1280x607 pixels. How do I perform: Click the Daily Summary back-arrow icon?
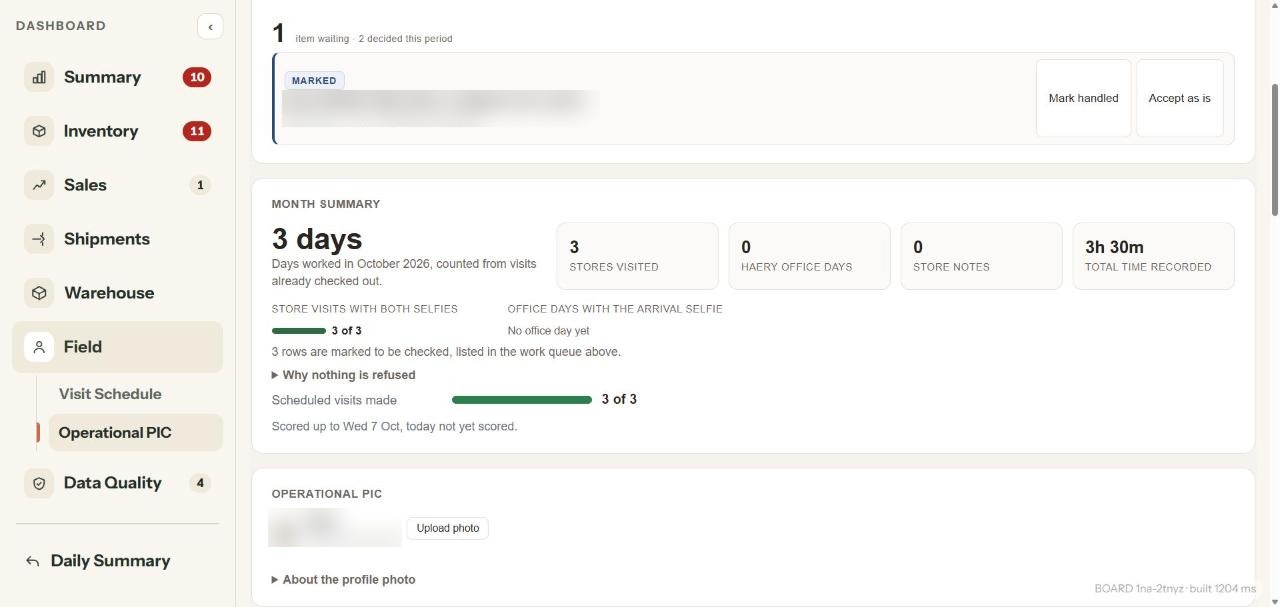point(33,561)
